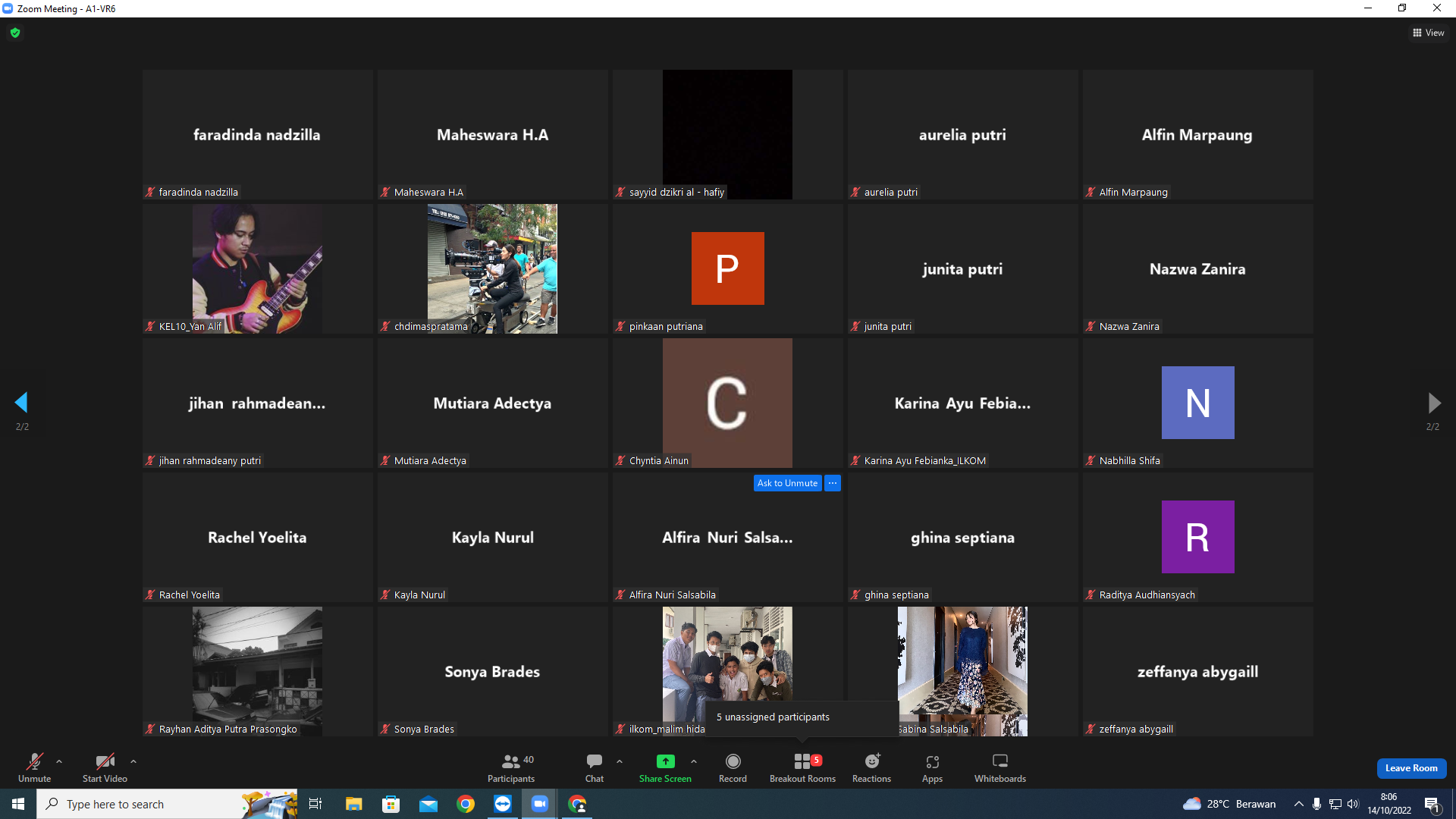The height and width of the screenshot is (819, 1456).
Task: Open the Mail app from the taskbar
Action: 428,804
